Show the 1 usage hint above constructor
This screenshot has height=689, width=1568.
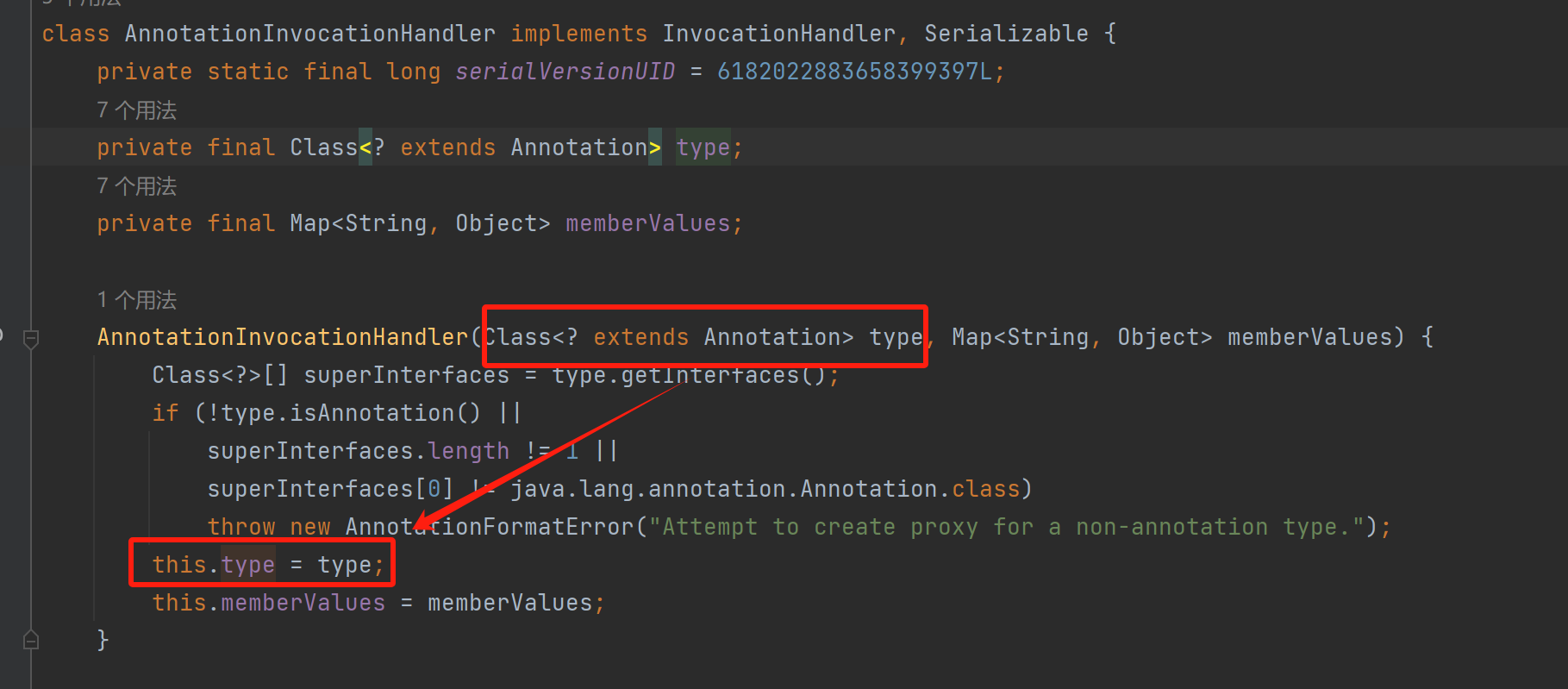click(136, 300)
